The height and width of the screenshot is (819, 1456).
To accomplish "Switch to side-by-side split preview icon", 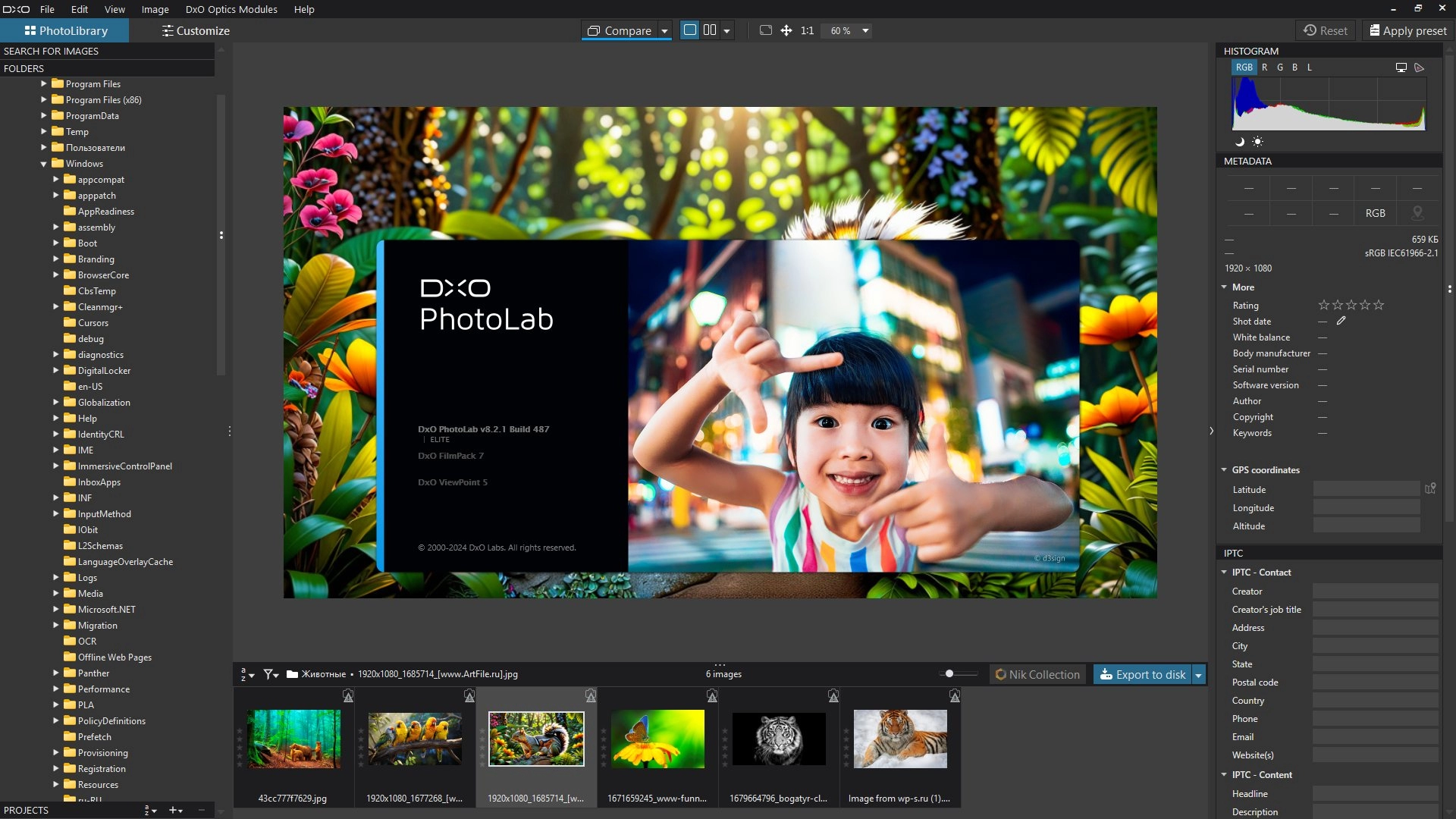I will [x=710, y=30].
